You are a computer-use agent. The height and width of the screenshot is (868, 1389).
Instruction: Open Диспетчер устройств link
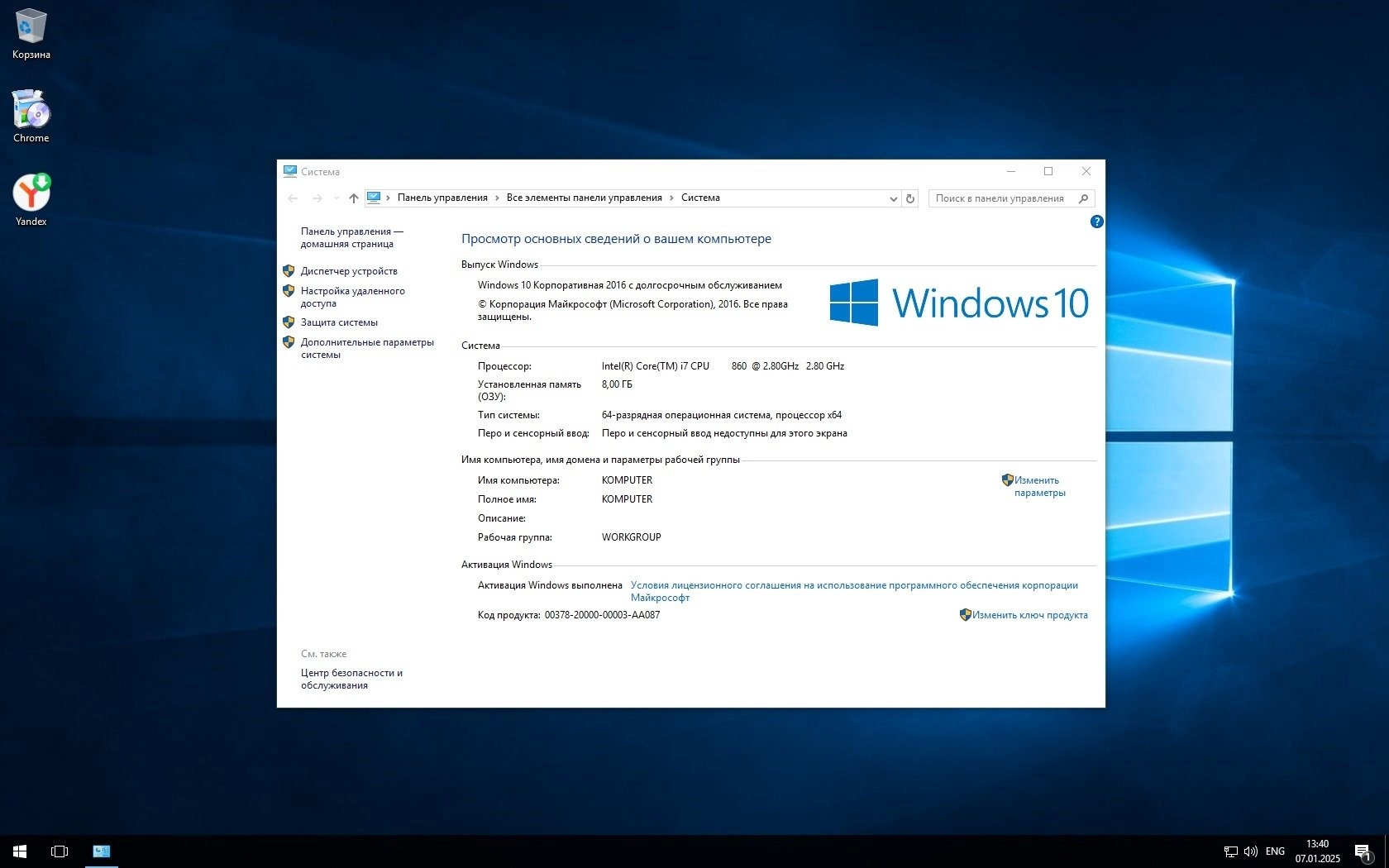click(x=349, y=271)
